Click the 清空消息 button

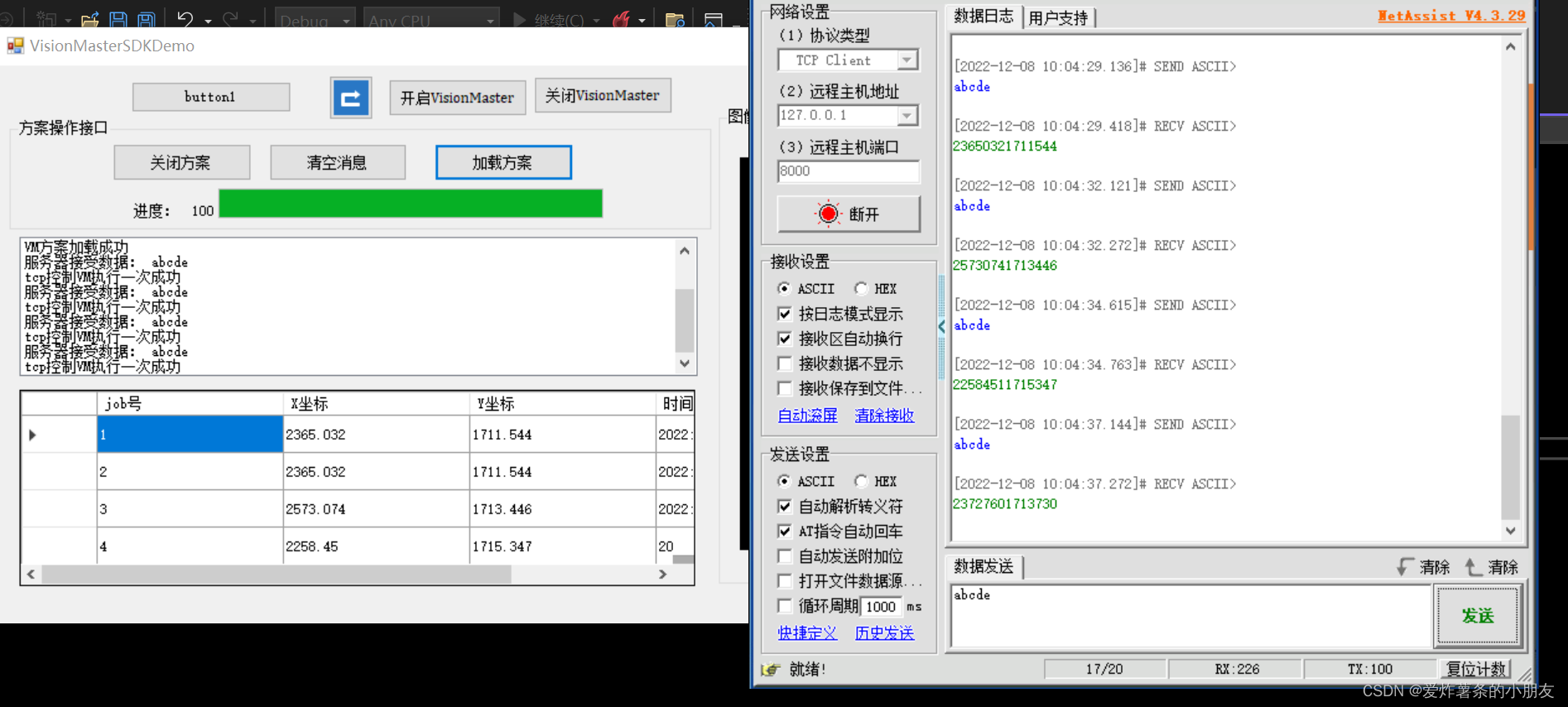coord(337,162)
